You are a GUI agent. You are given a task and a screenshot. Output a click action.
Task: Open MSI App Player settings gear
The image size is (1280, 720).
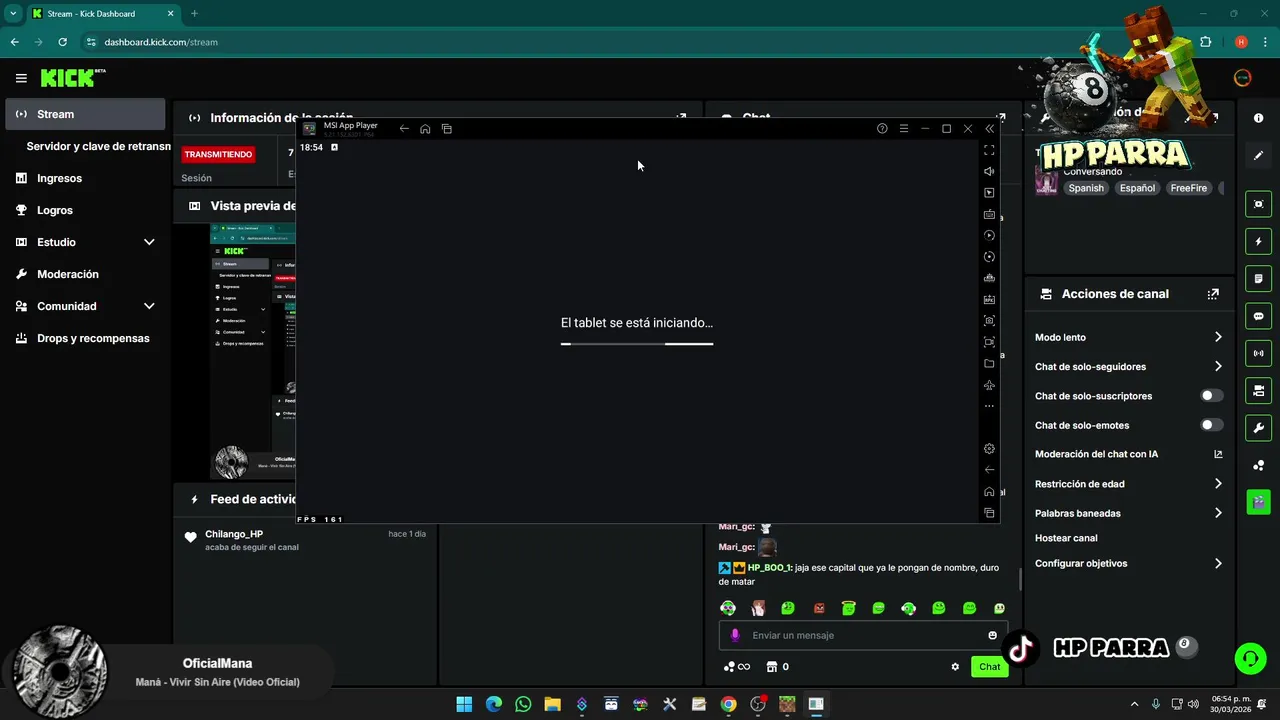click(989, 449)
